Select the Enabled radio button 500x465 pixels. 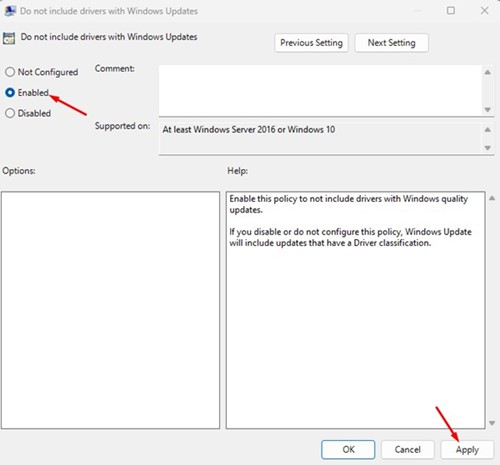click(x=10, y=93)
